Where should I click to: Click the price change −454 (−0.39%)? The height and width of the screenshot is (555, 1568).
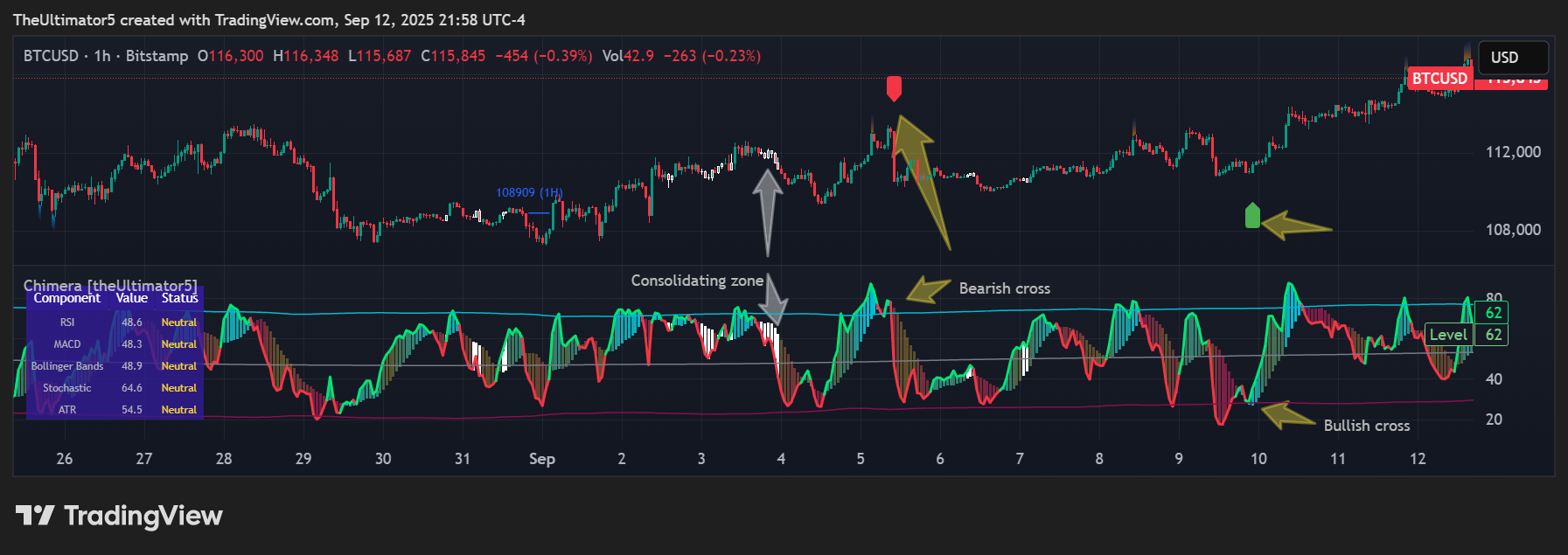pos(543,56)
